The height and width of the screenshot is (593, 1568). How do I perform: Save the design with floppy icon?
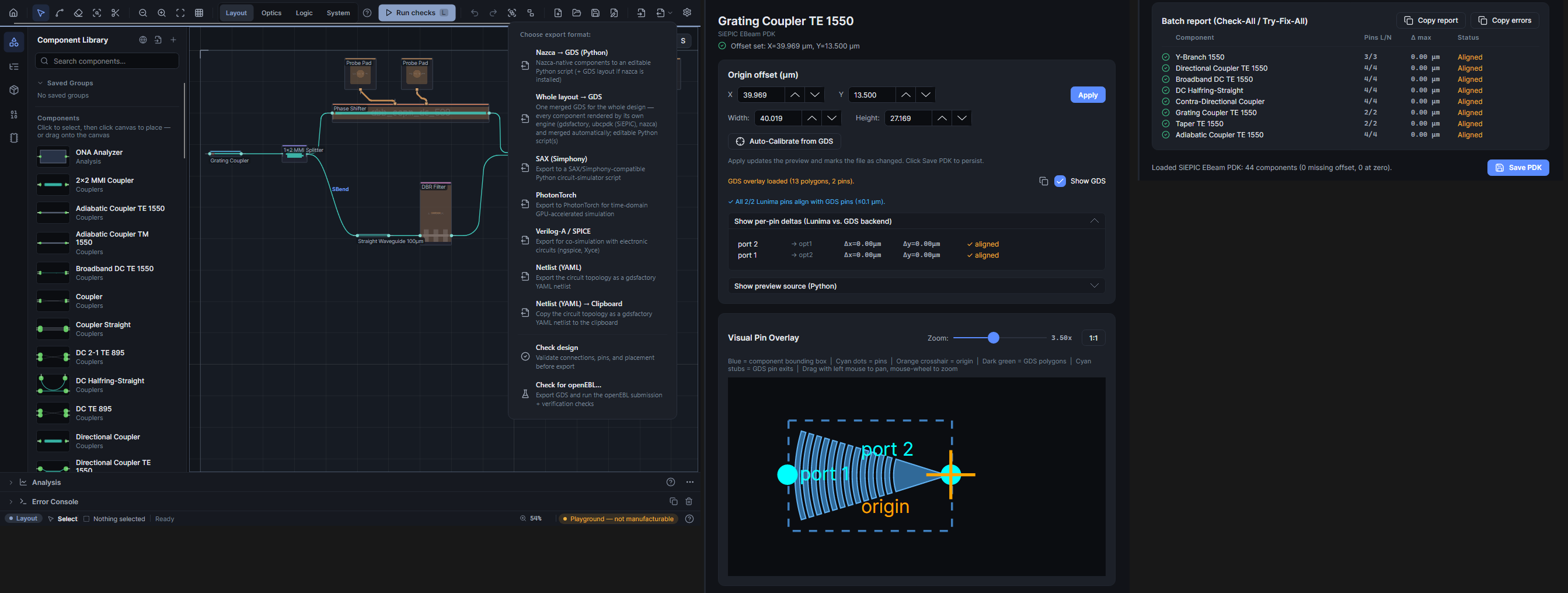click(x=595, y=13)
